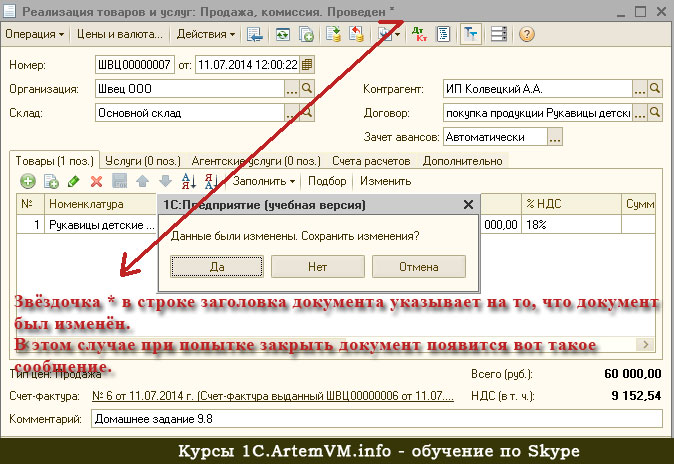This screenshot has height=464, width=674.
Task: Open the Операция dropdown menu
Action: [34, 34]
